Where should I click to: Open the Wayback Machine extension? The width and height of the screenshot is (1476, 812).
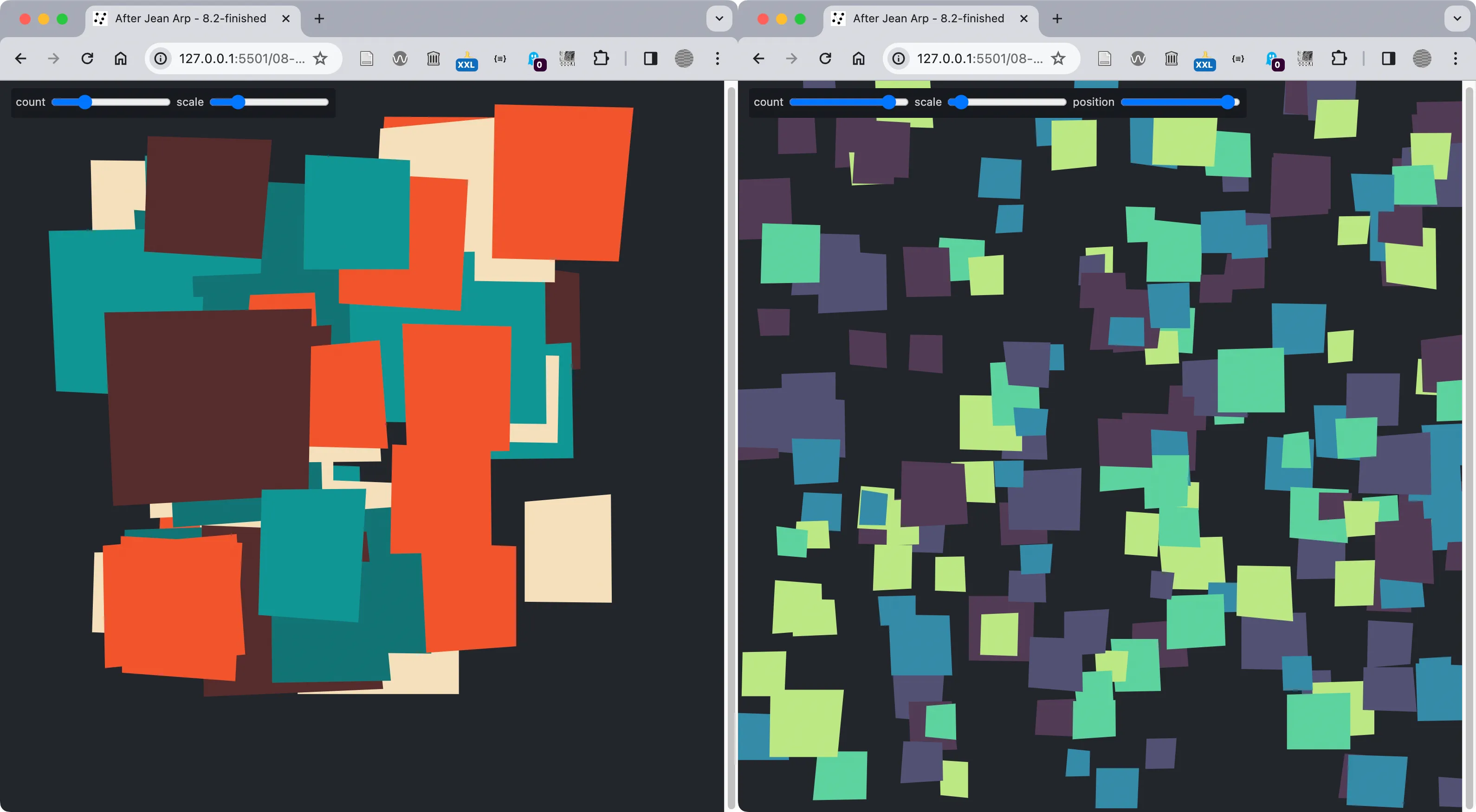coord(400,58)
